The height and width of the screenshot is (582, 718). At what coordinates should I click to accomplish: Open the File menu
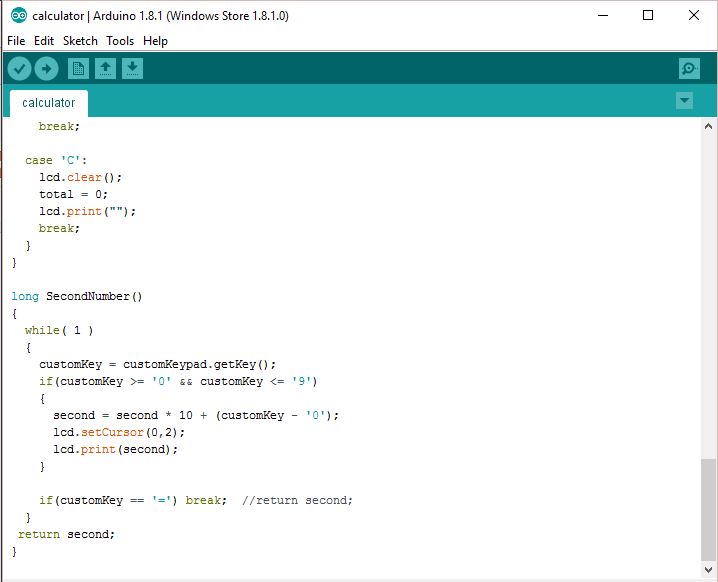coord(16,41)
